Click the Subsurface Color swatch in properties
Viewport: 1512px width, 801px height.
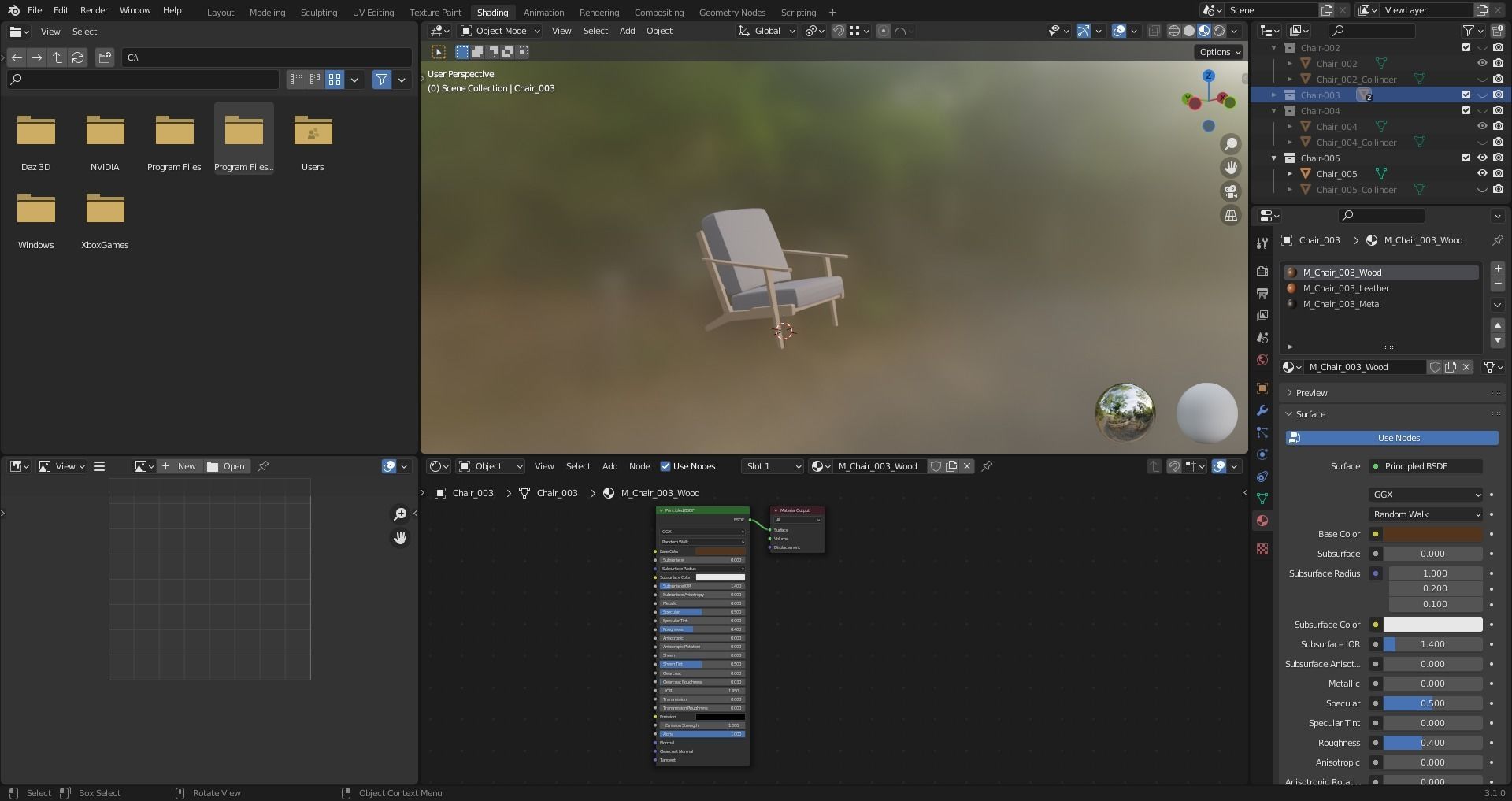pyautogui.click(x=1432, y=625)
